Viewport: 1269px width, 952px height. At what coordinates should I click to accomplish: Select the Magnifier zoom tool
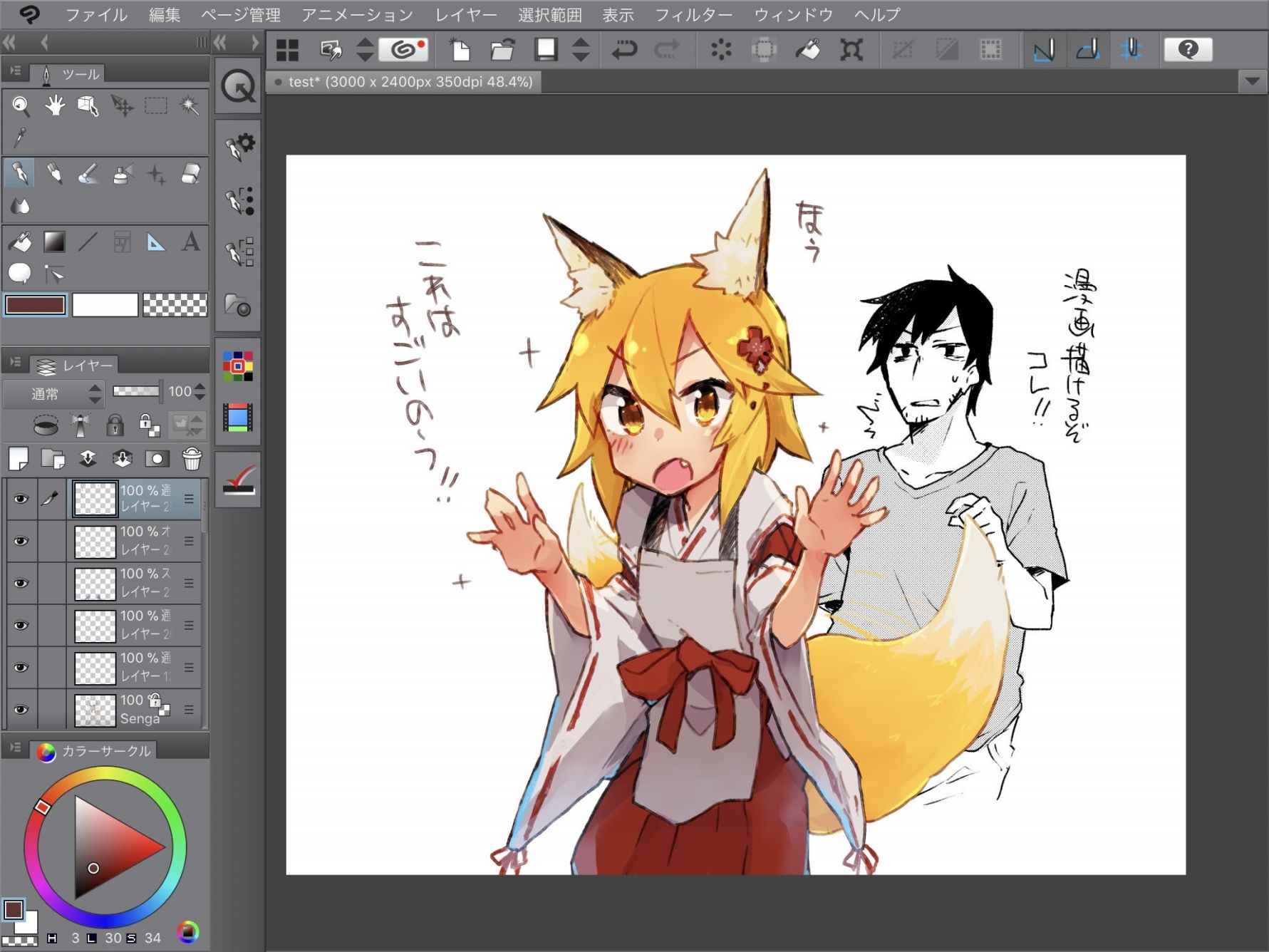coord(21,107)
